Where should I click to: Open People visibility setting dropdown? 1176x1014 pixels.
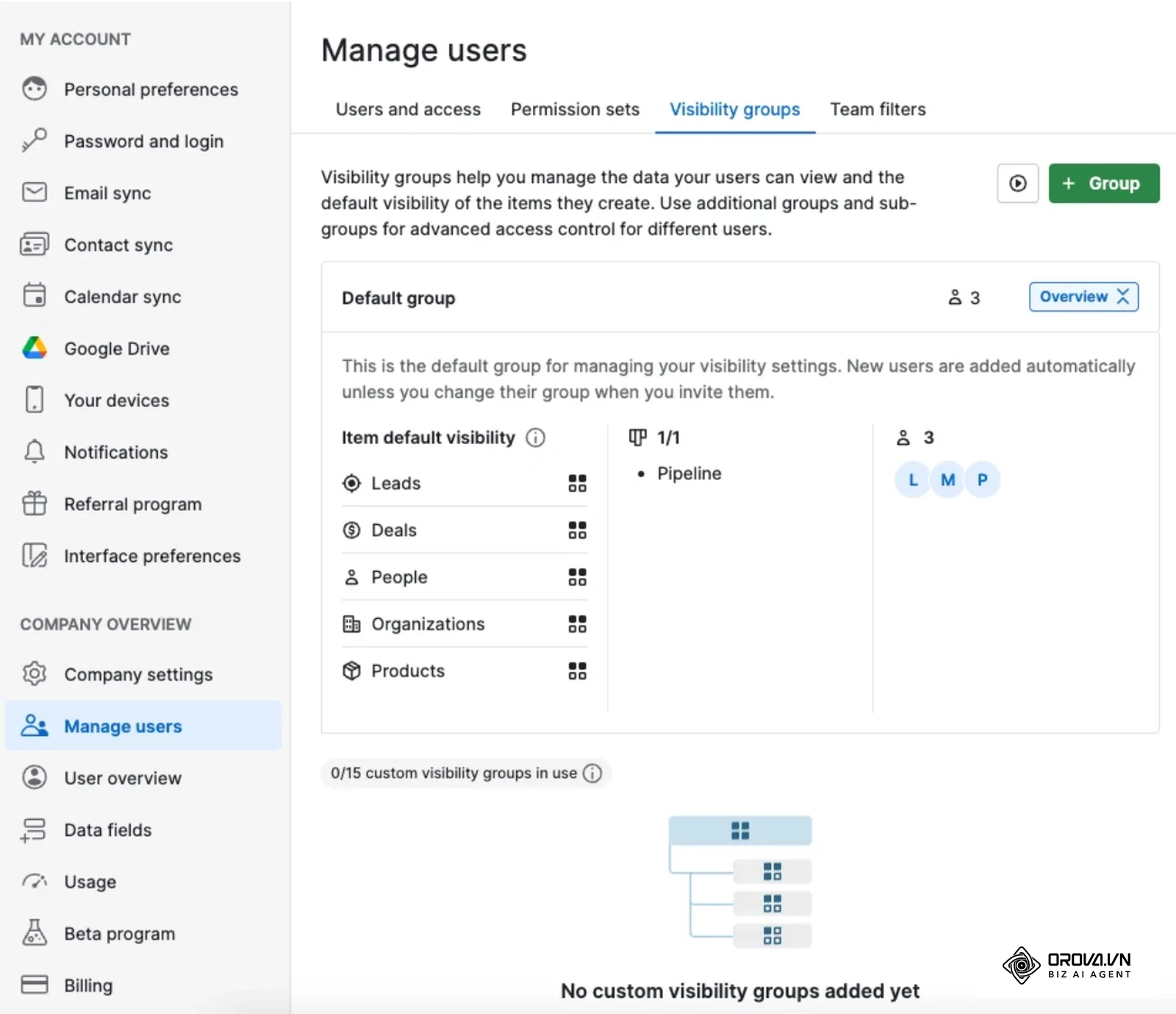point(577,577)
